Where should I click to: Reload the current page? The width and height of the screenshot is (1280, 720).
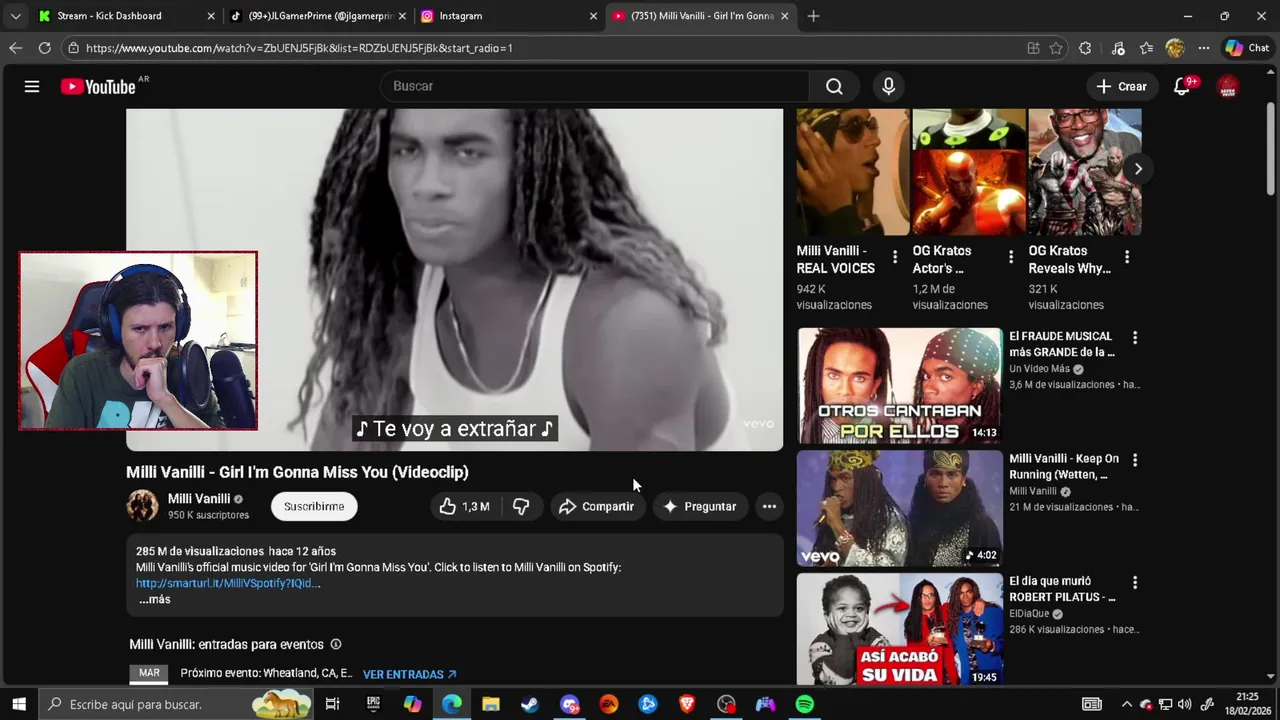click(44, 48)
